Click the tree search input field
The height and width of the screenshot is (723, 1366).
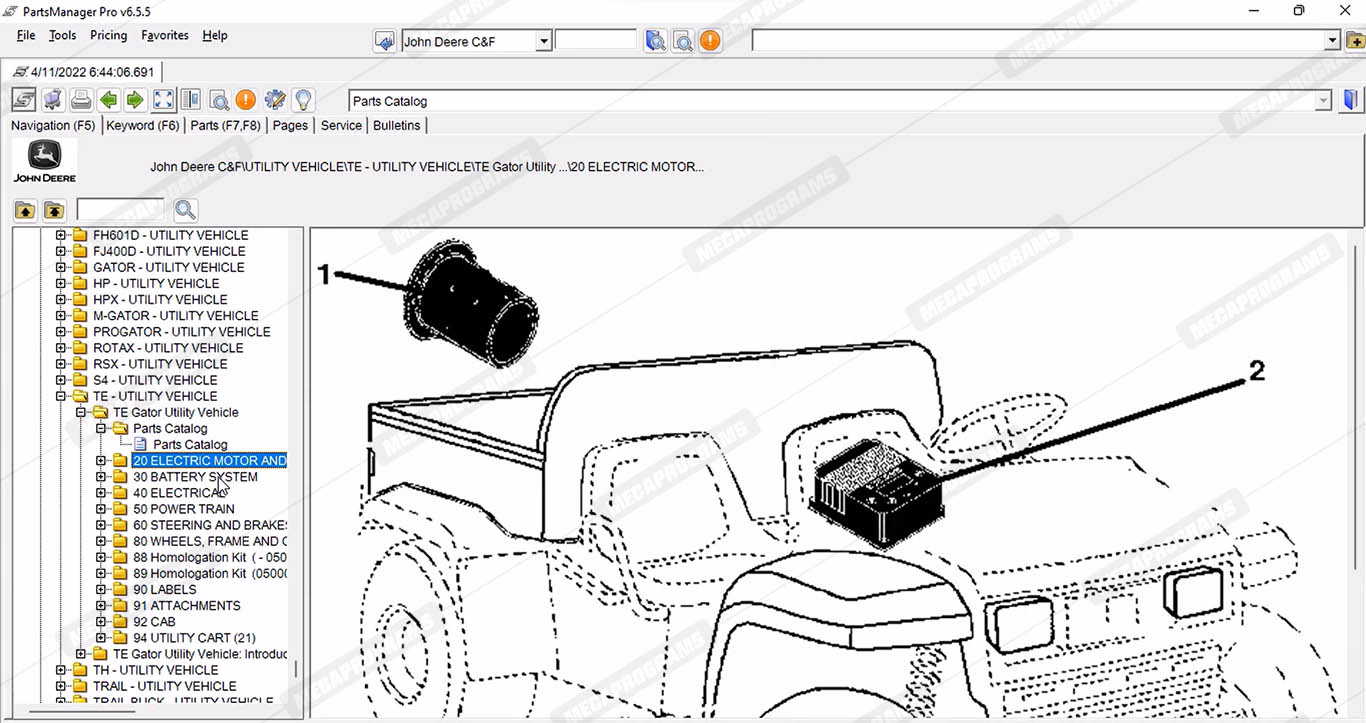(121, 210)
